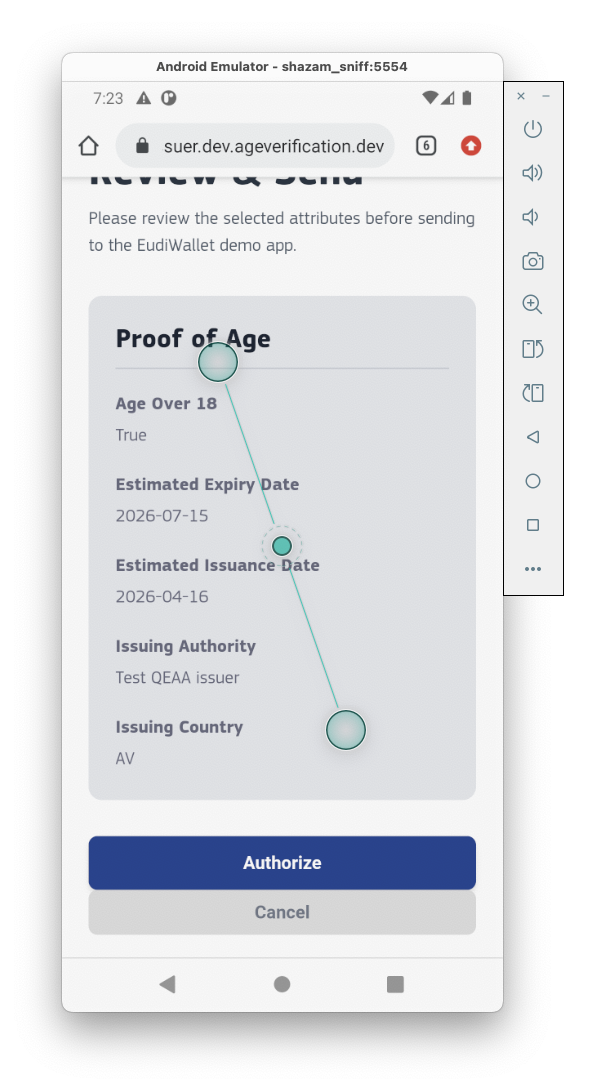Image resolution: width=616 pixels, height=1092 pixels.
Task: Cancel the Proof of Age review
Action: [282, 912]
